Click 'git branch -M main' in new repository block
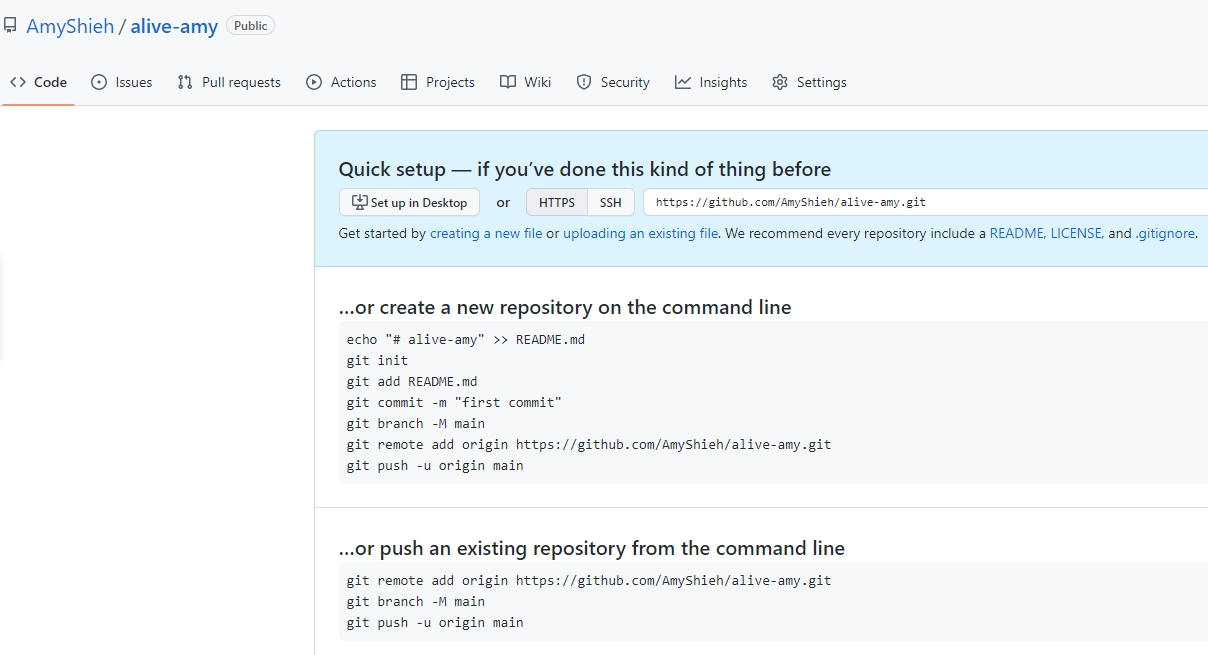 [416, 423]
